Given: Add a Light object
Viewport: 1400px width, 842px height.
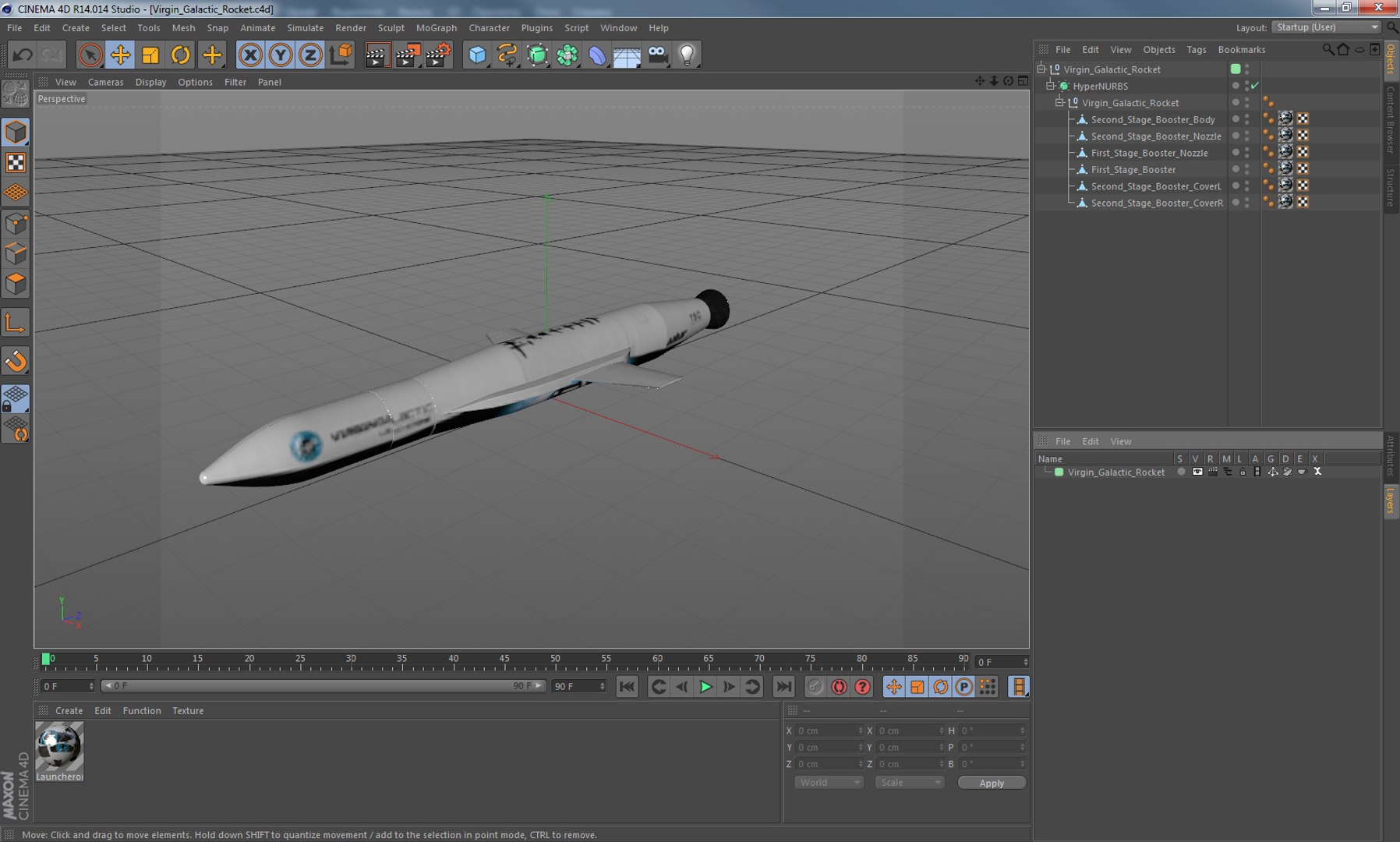Looking at the screenshot, I should 687,55.
